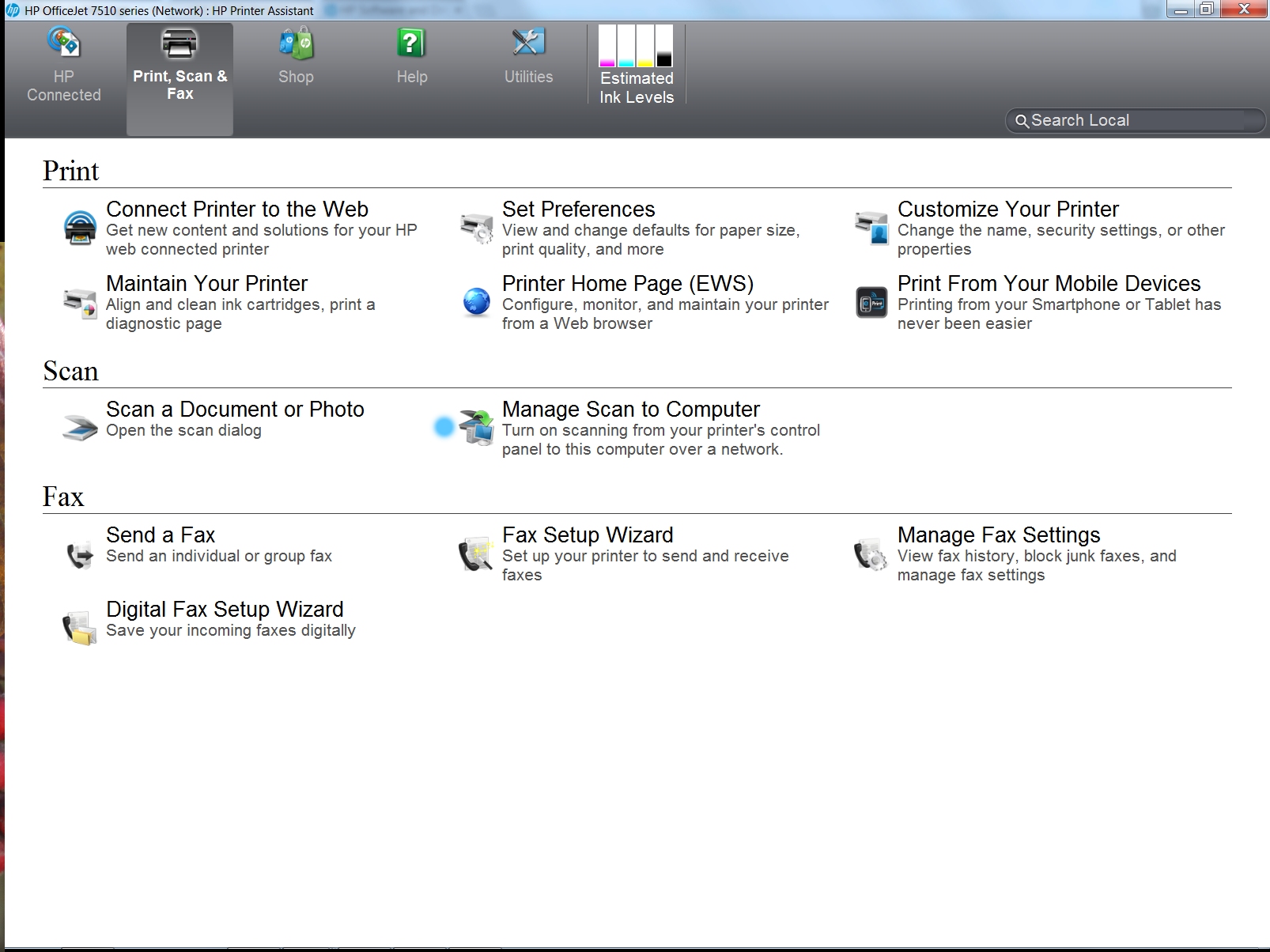
Task: Click the Digital Fax Setup Wizard folder icon
Action: [x=80, y=629]
